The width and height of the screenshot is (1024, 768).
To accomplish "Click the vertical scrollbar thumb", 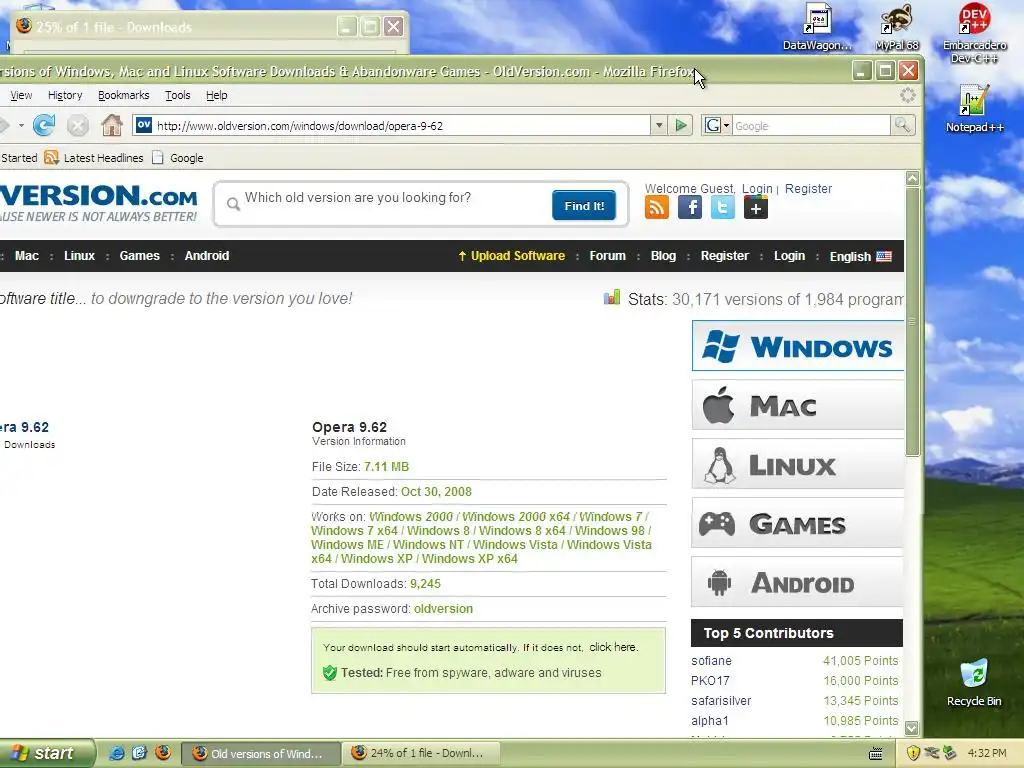I will (x=912, y=322).
